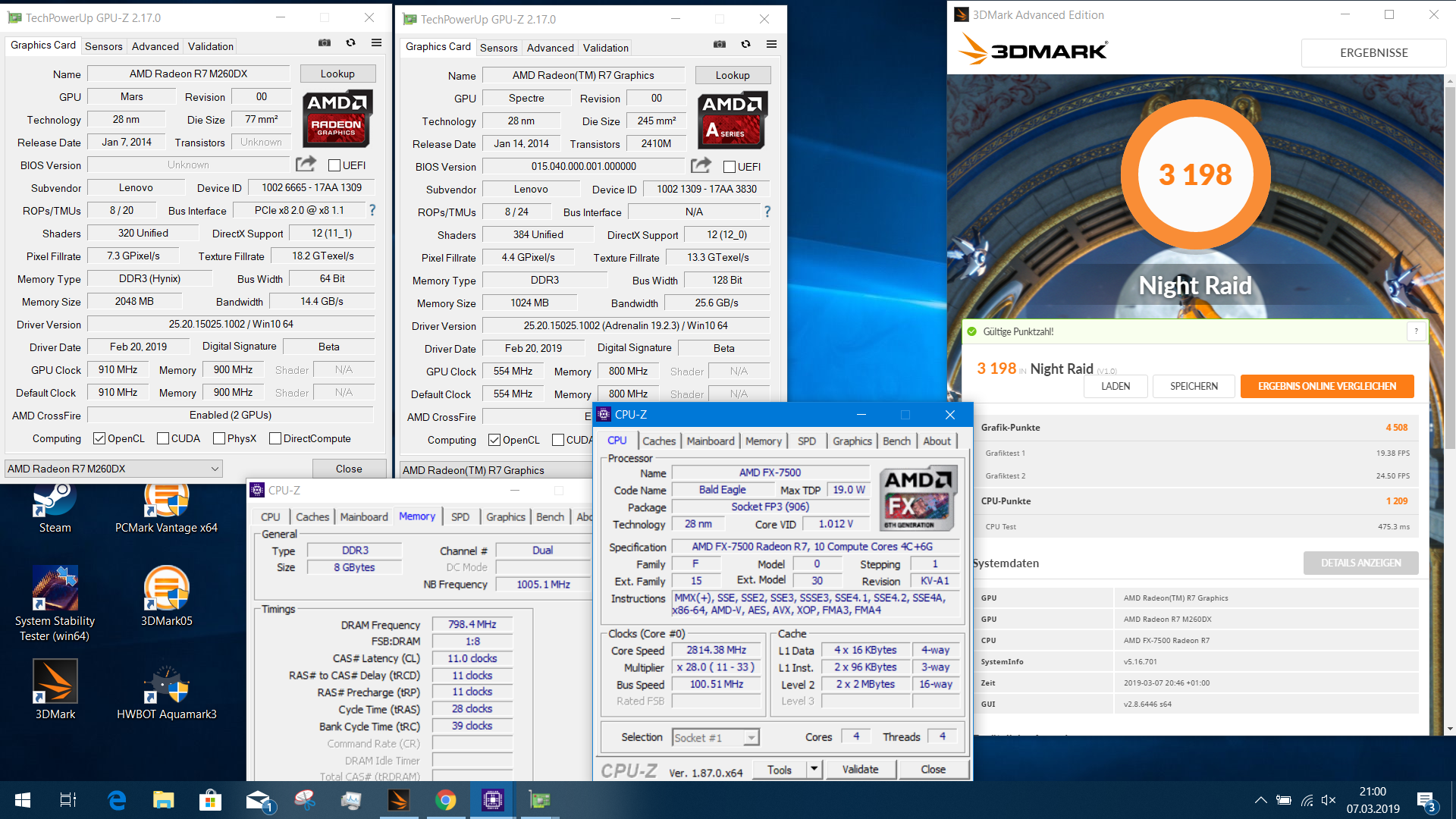This screenshot has width=1456, height=819.
Task: Click help question mark beside Gültige Punktzahl
Action: (x=1415, y=331)
